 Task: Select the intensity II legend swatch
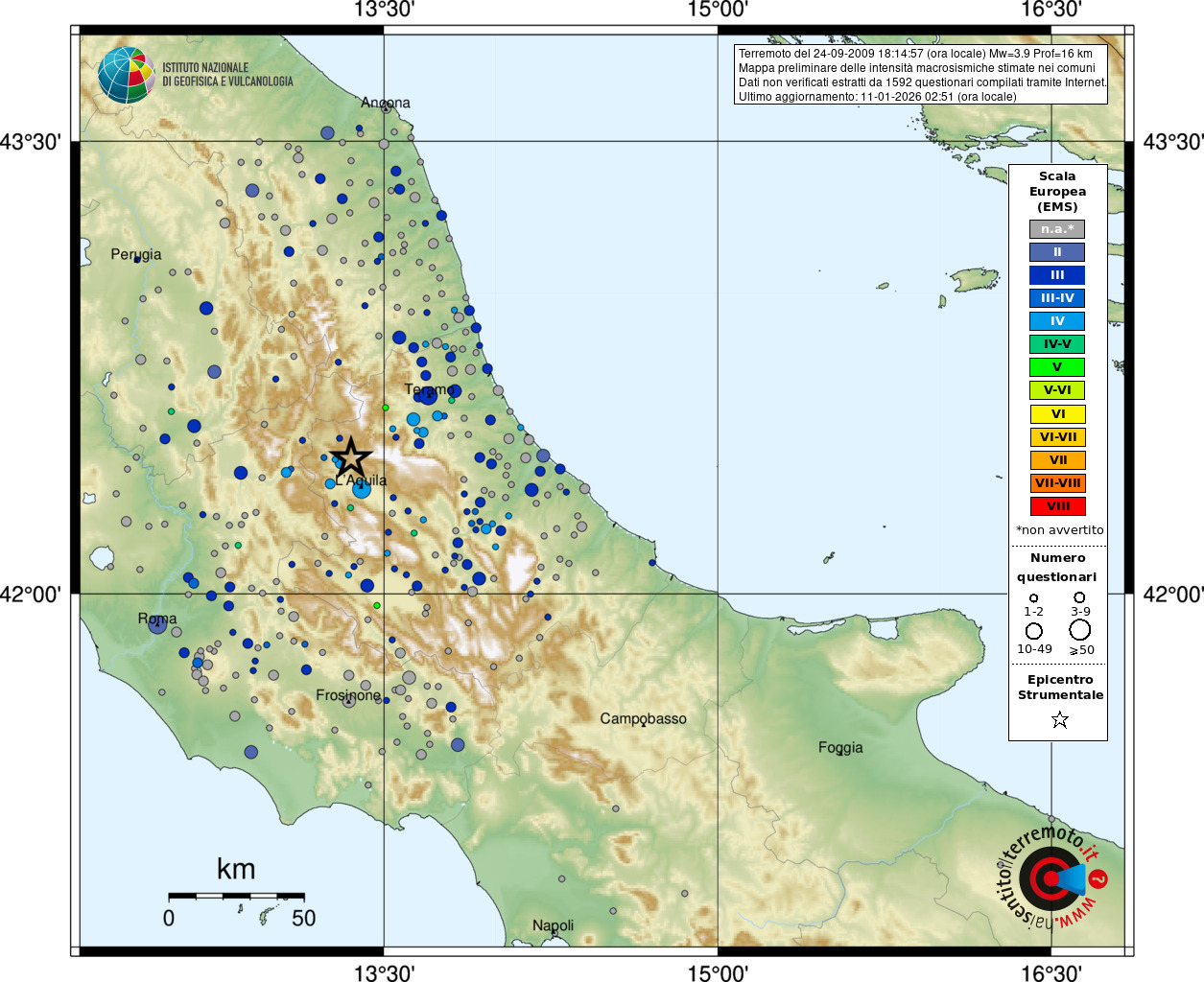tap(1057, 252)
